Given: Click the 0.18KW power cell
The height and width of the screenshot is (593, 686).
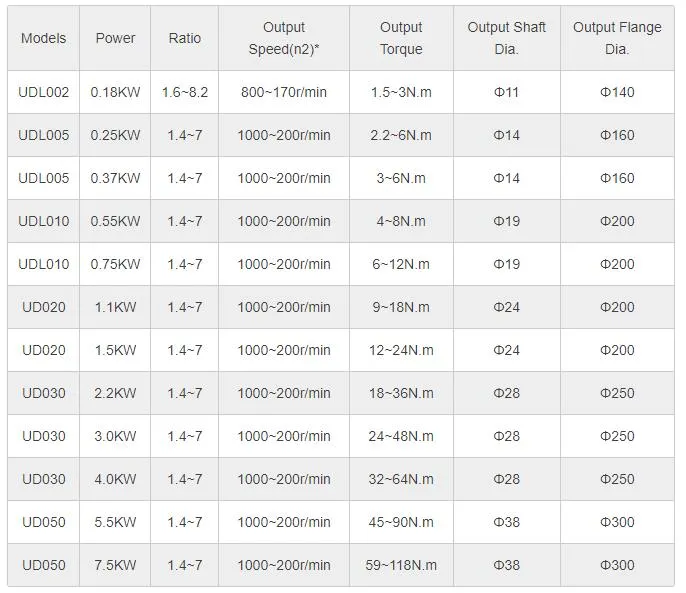Looking at the screenshot, I should (x=115, y=92).
